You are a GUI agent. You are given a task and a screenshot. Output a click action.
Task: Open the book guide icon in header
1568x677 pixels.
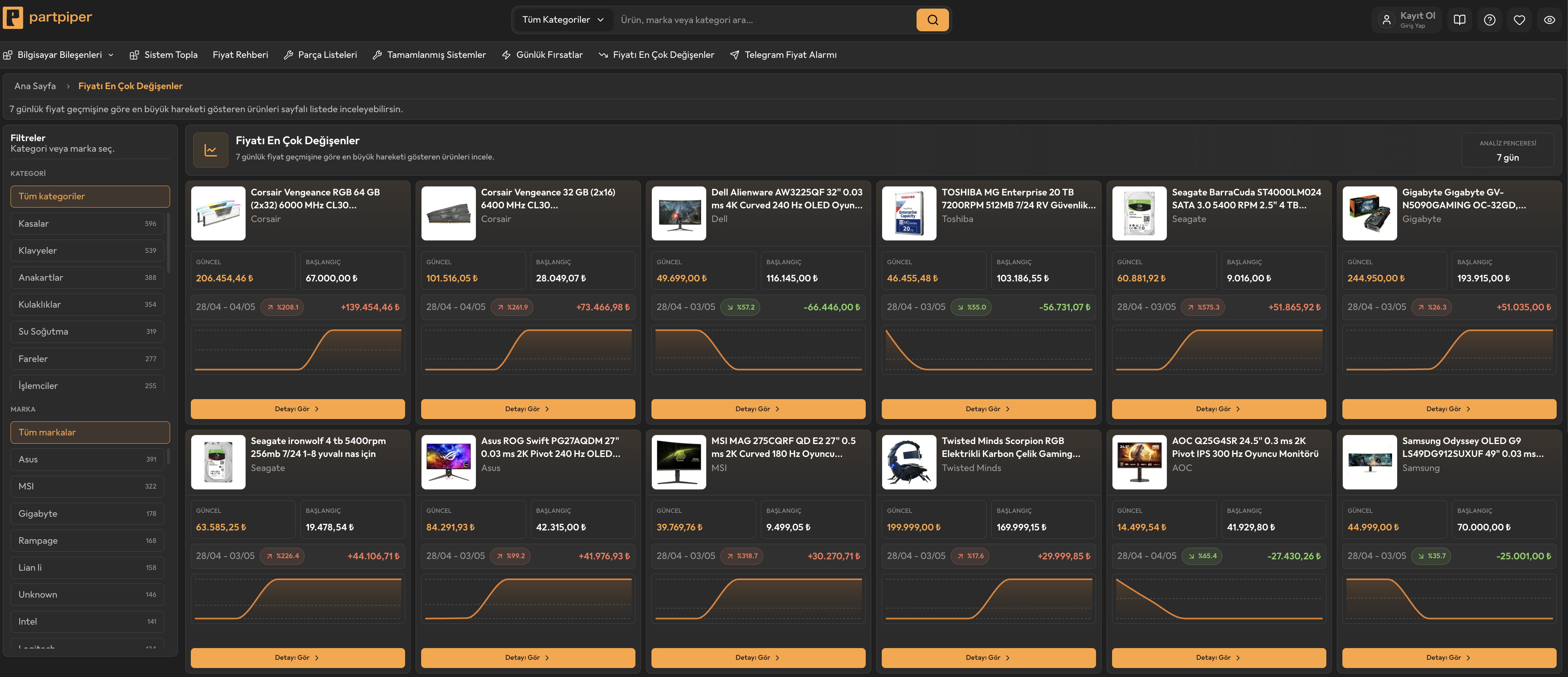coord(1459,20)
